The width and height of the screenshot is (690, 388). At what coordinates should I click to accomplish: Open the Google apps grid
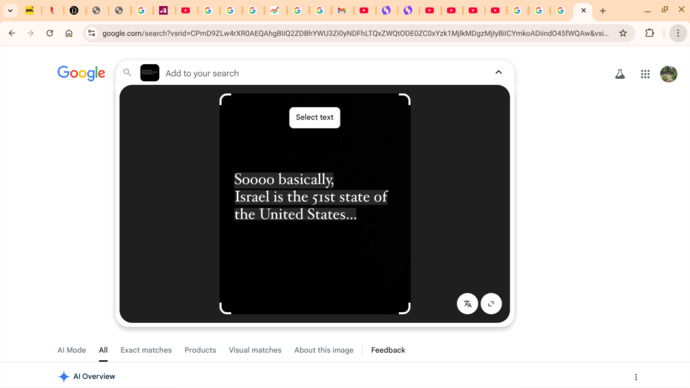point(645,74)
